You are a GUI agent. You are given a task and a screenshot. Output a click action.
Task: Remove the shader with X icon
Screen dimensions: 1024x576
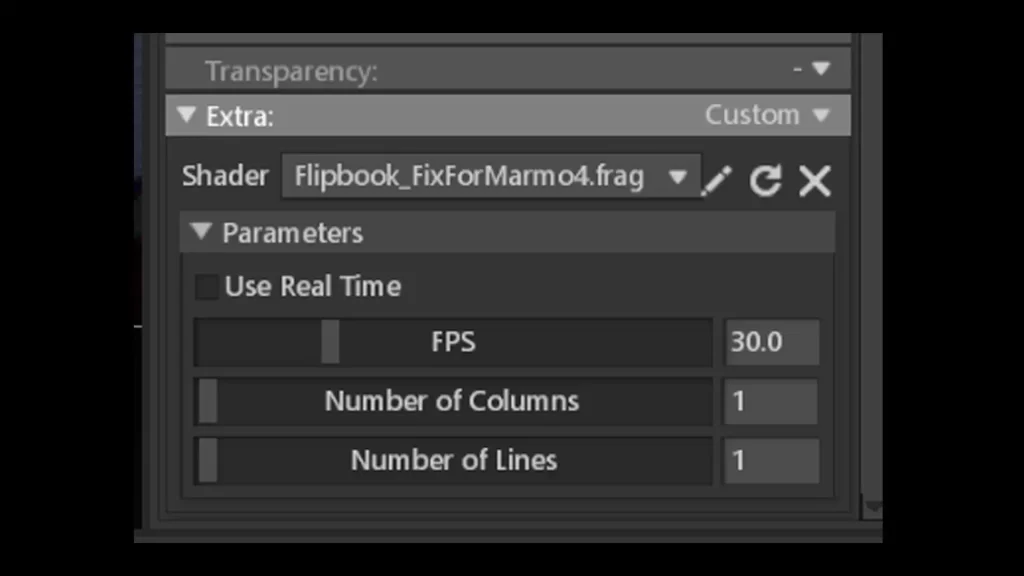[x=815, y=181]
